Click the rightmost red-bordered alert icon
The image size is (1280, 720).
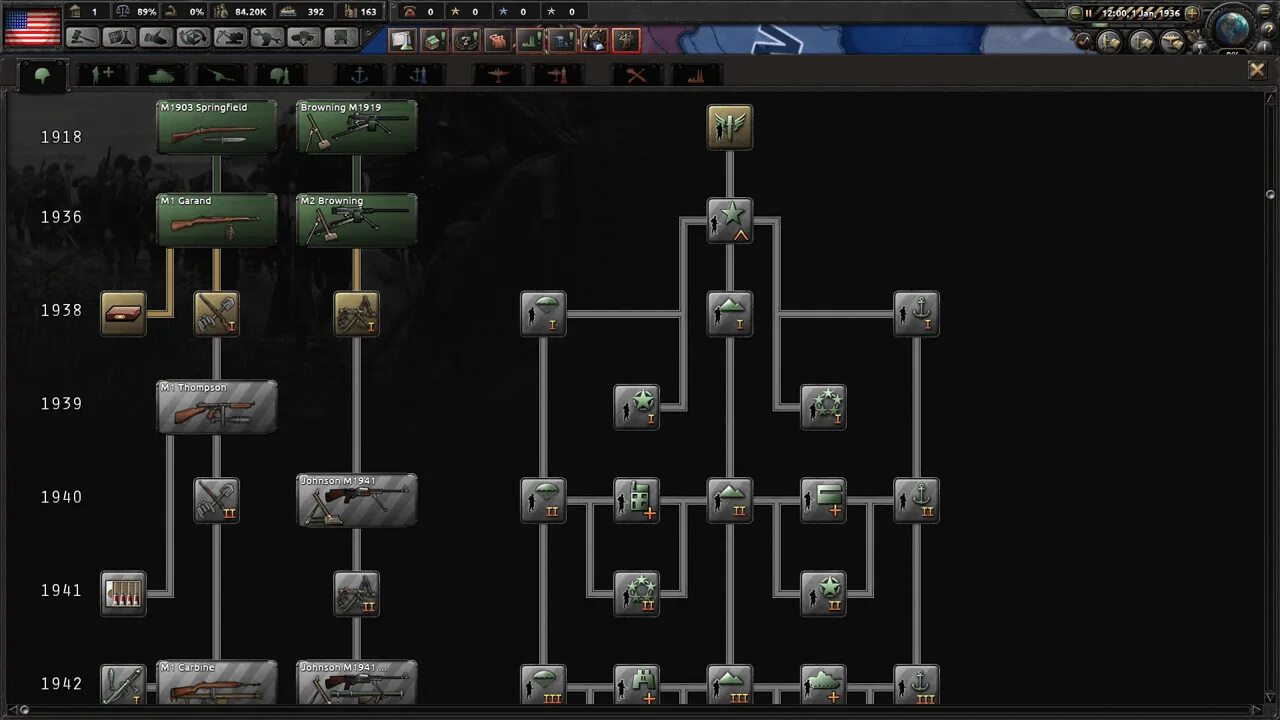[626, 41]
